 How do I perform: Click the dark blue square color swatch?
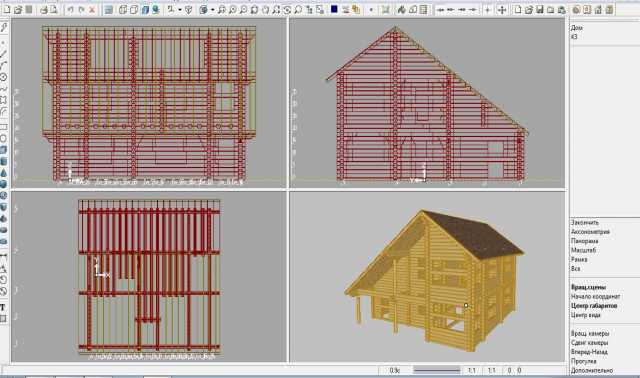coord(334,9)
